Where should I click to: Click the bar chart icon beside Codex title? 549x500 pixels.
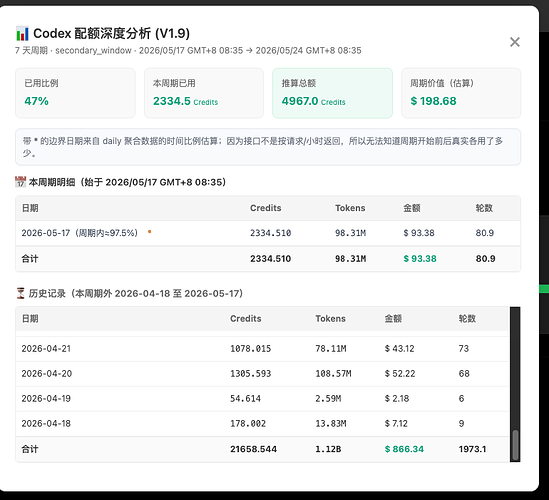22,34
